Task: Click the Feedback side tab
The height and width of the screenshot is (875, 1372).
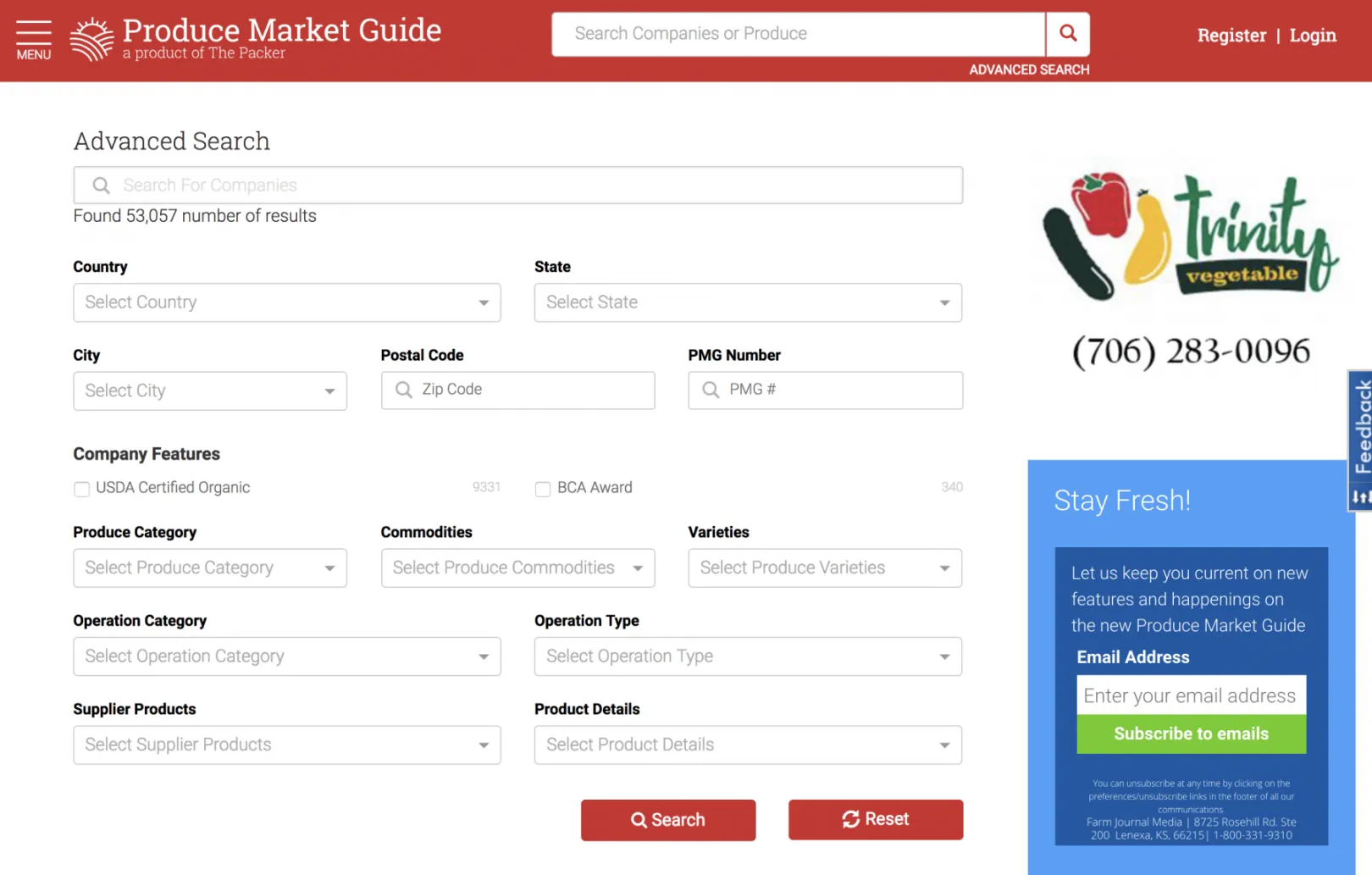Action: tap(1361, 426)
